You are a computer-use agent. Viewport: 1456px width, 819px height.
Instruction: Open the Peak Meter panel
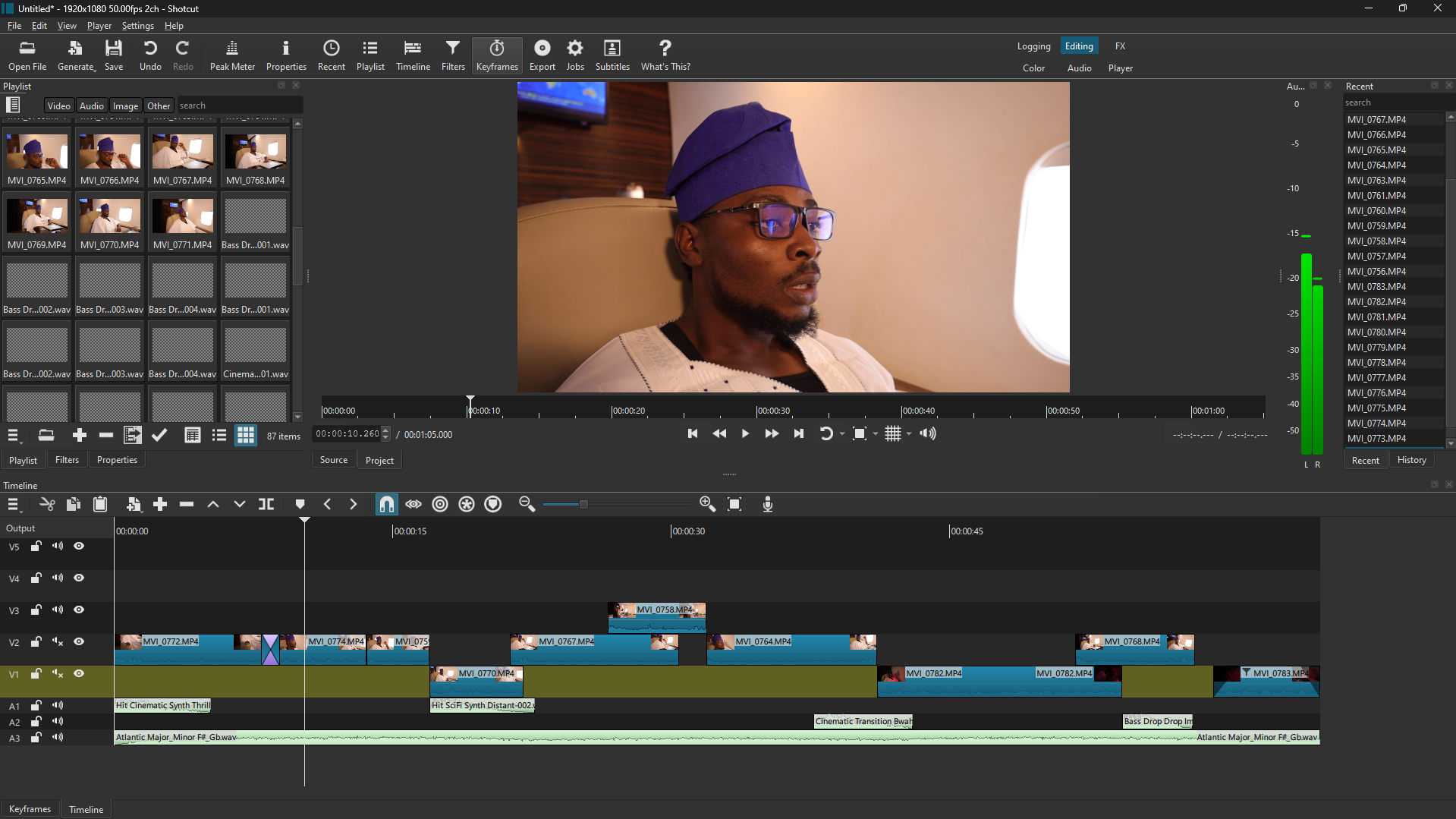[232, 55]
